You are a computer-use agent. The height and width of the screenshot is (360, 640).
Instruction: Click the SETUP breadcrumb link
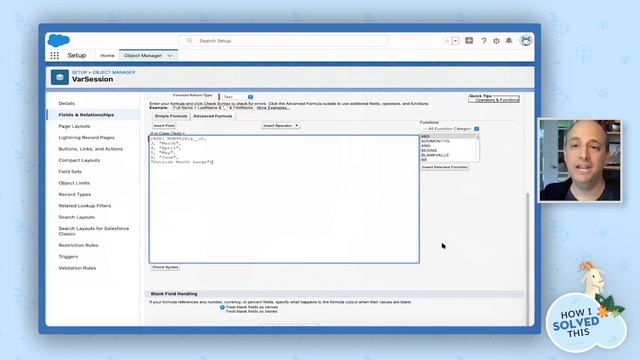point(79,72)
